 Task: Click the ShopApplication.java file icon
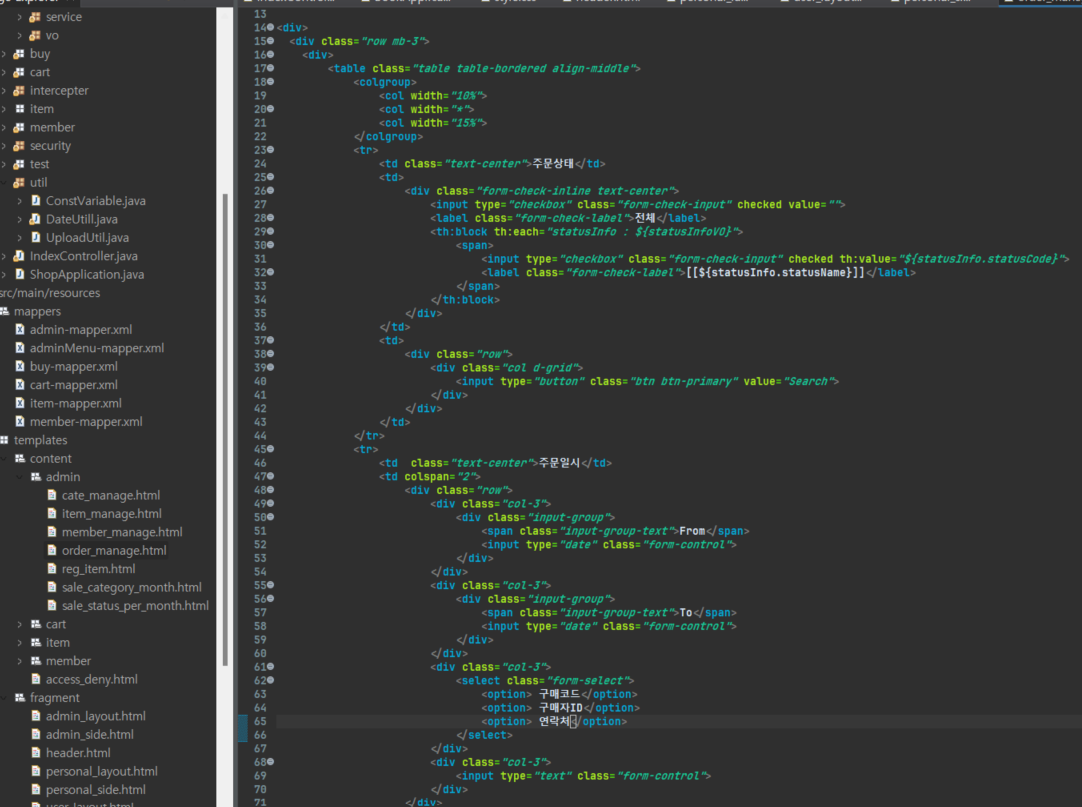point(19,275)
